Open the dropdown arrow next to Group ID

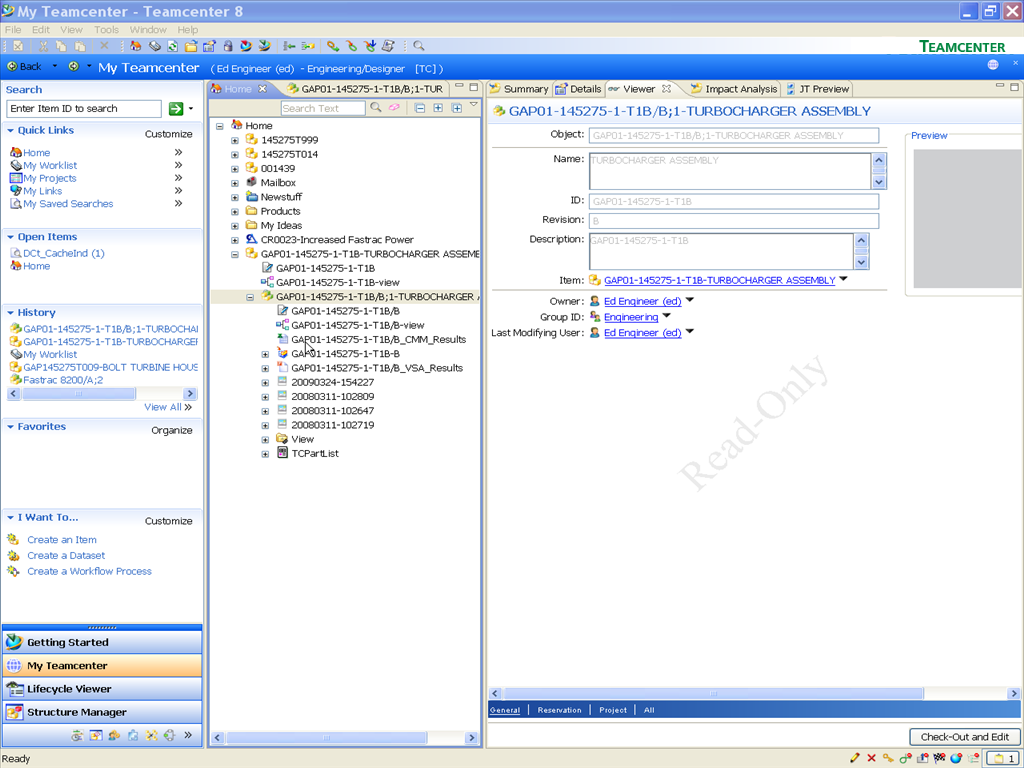666,316
